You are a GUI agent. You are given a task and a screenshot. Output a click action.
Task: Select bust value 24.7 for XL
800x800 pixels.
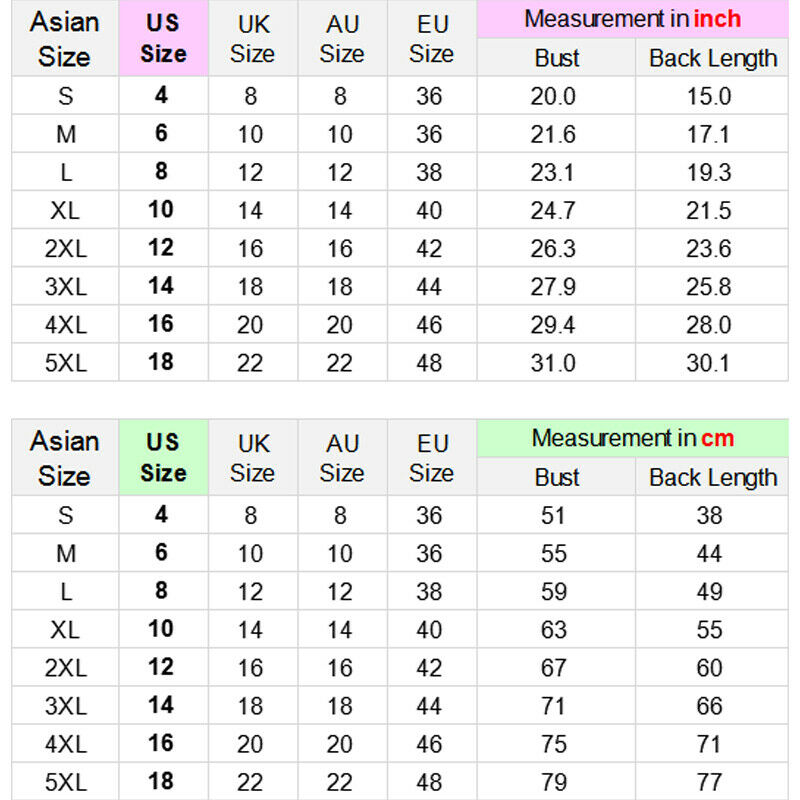[x=553, y=210]
